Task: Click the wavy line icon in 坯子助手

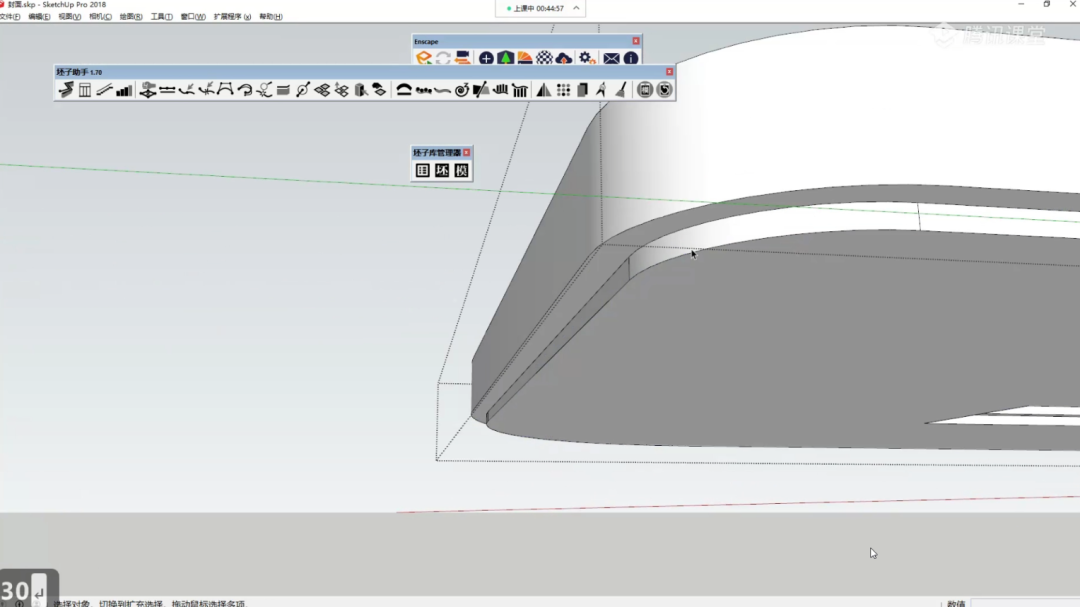Action: (442, 90)
